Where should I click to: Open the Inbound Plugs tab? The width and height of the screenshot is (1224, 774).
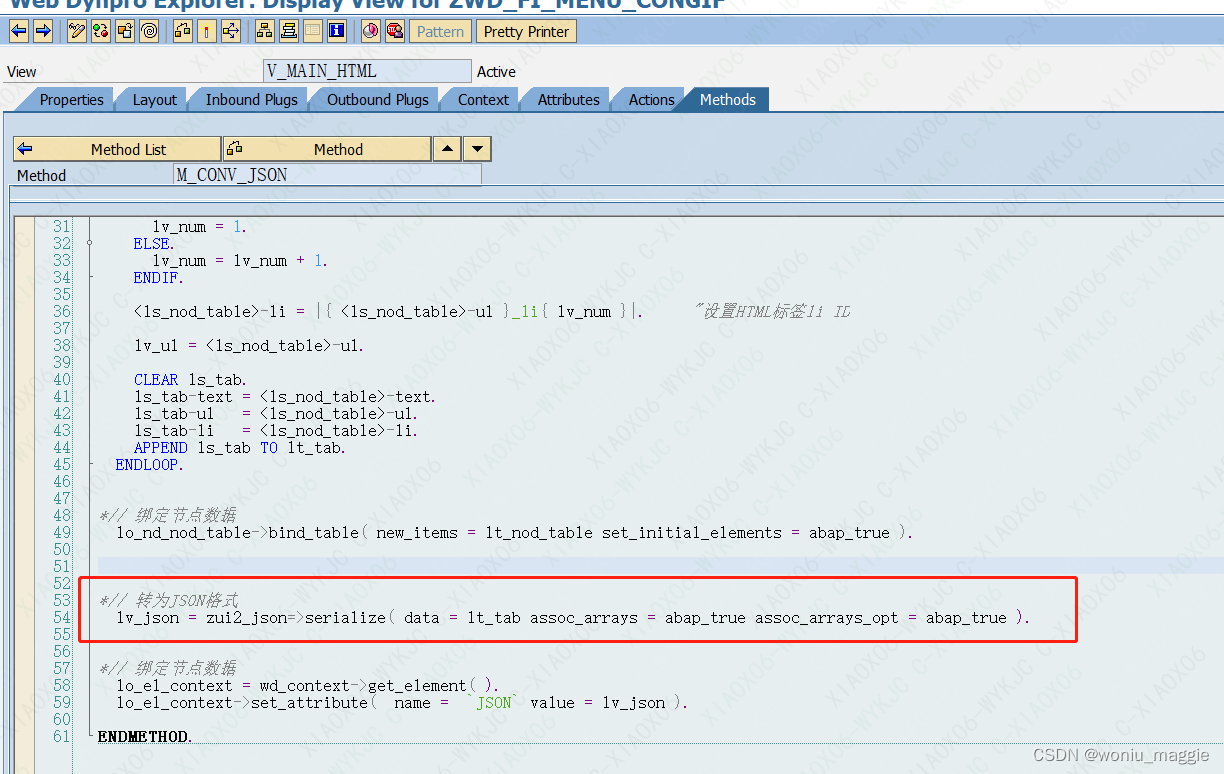tap(252, 99)
